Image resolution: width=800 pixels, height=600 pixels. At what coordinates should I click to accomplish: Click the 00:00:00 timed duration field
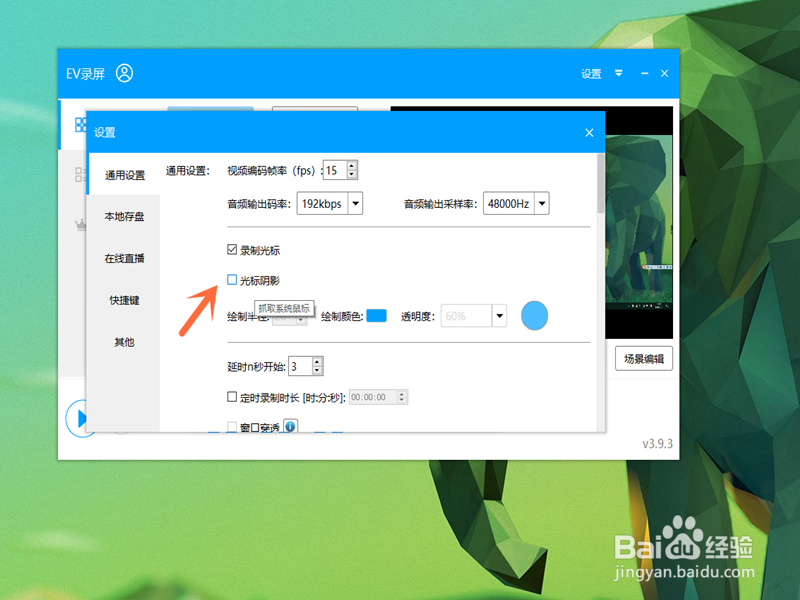click(378, 397)
